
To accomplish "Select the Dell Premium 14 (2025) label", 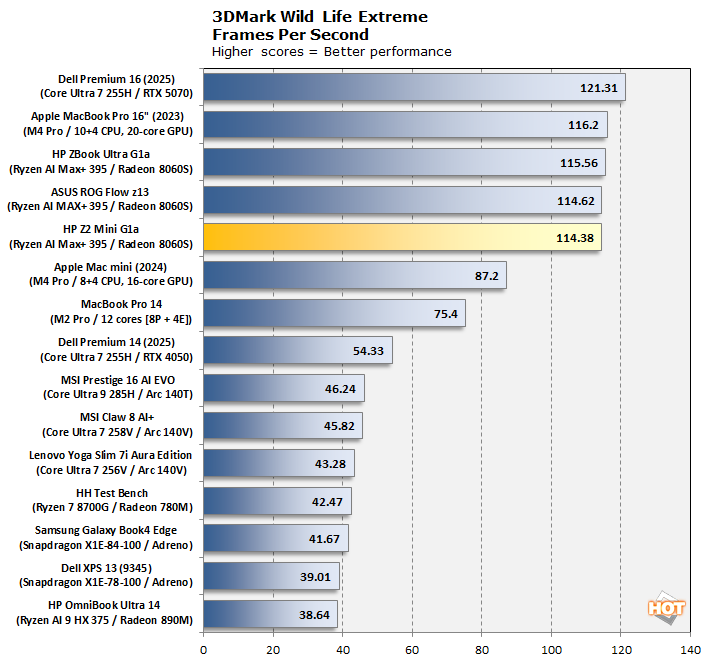I will (116, 342).
